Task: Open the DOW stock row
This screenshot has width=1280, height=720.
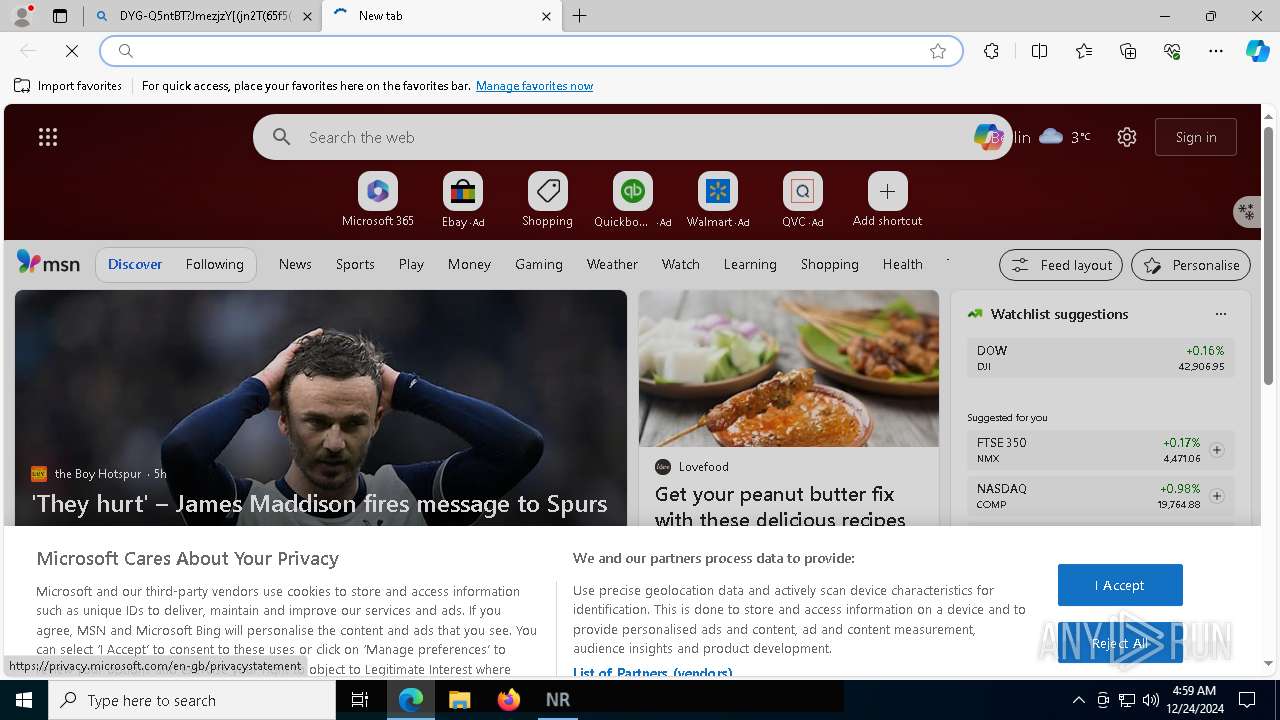Action: 1100,358
